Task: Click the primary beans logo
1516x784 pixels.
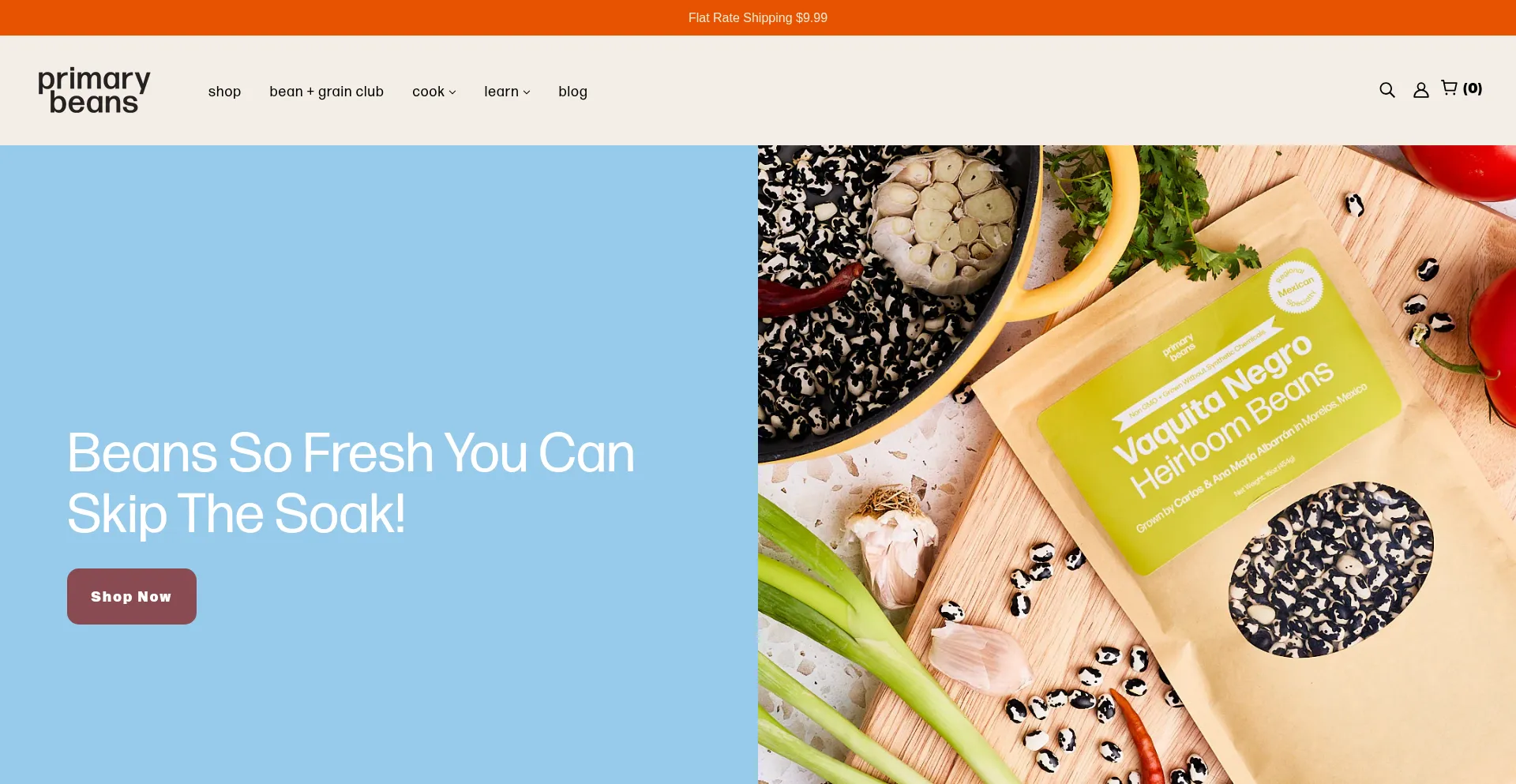Action: 94,90
